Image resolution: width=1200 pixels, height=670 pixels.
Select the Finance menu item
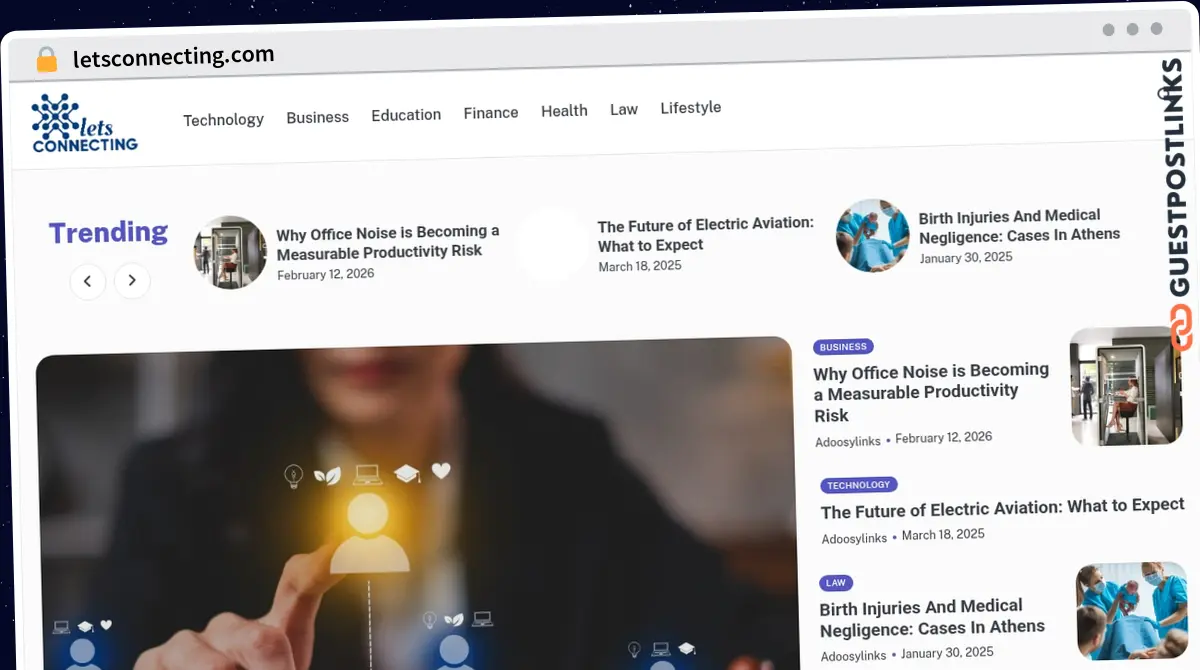(491, 113)
